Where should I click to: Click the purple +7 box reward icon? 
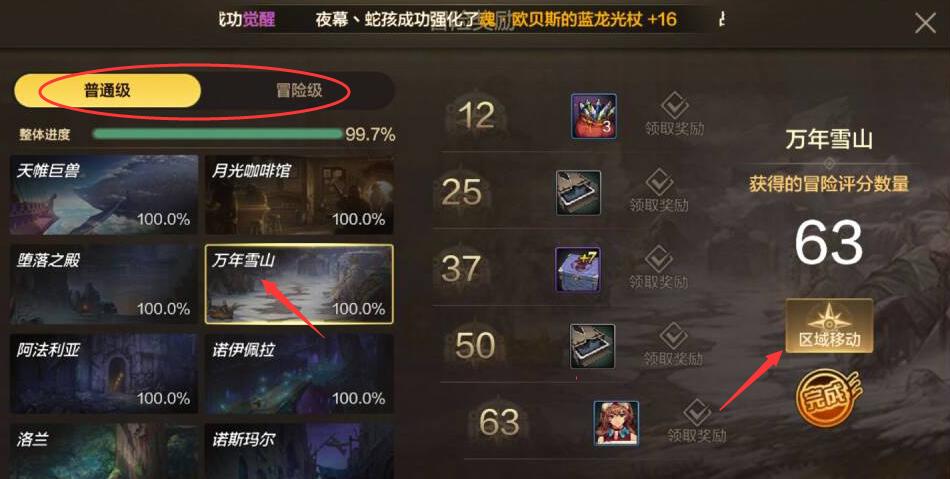[578, 269]
